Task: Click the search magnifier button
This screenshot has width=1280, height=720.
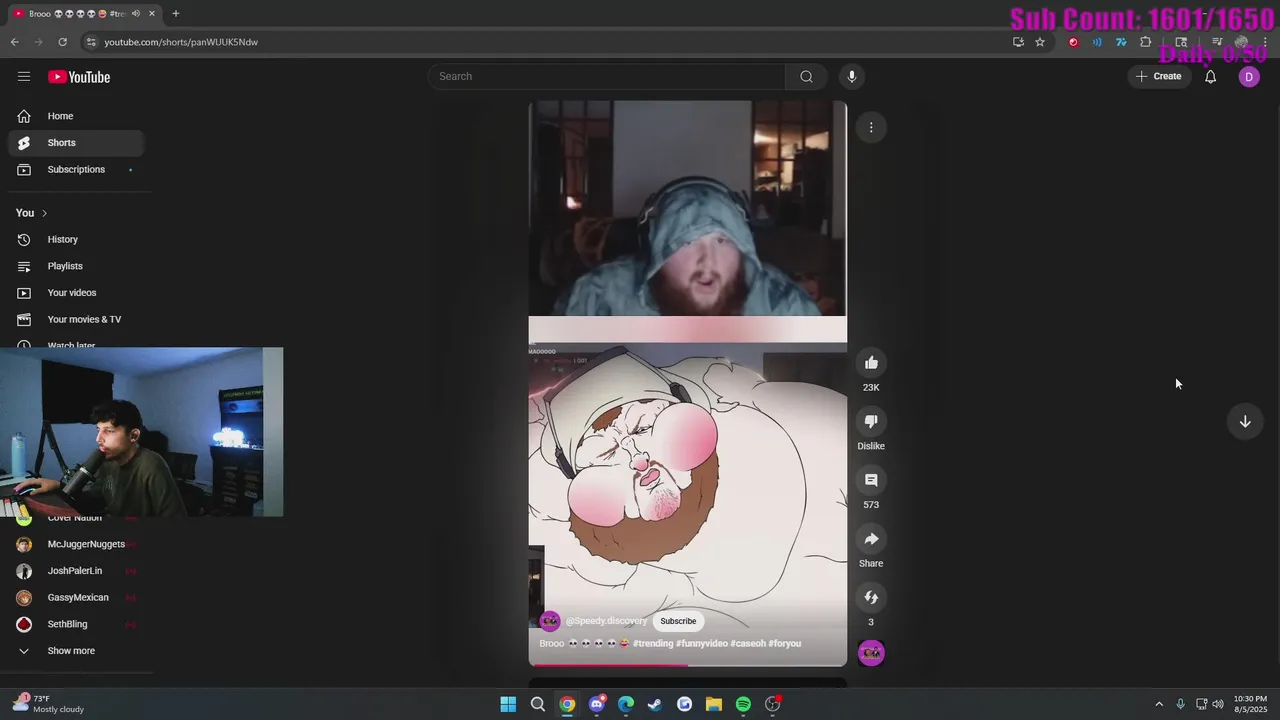Action: (x=806, y=76)
